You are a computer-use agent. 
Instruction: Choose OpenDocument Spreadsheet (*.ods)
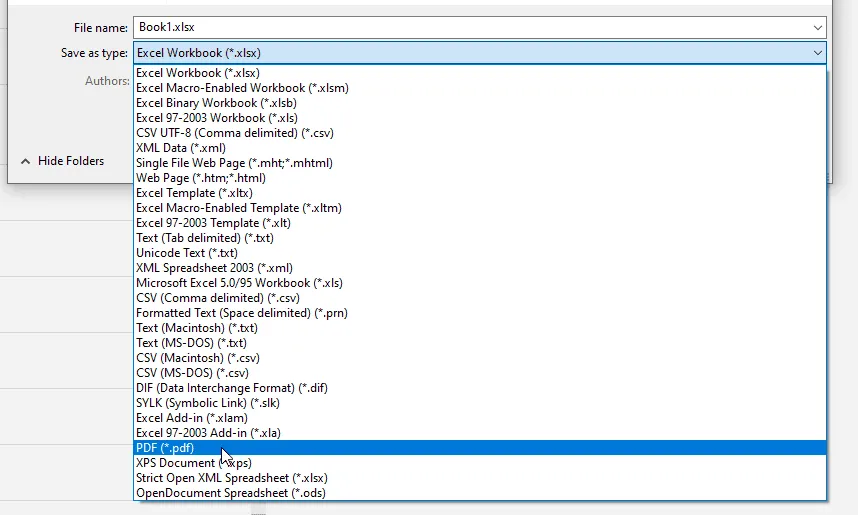click(479, 493)
